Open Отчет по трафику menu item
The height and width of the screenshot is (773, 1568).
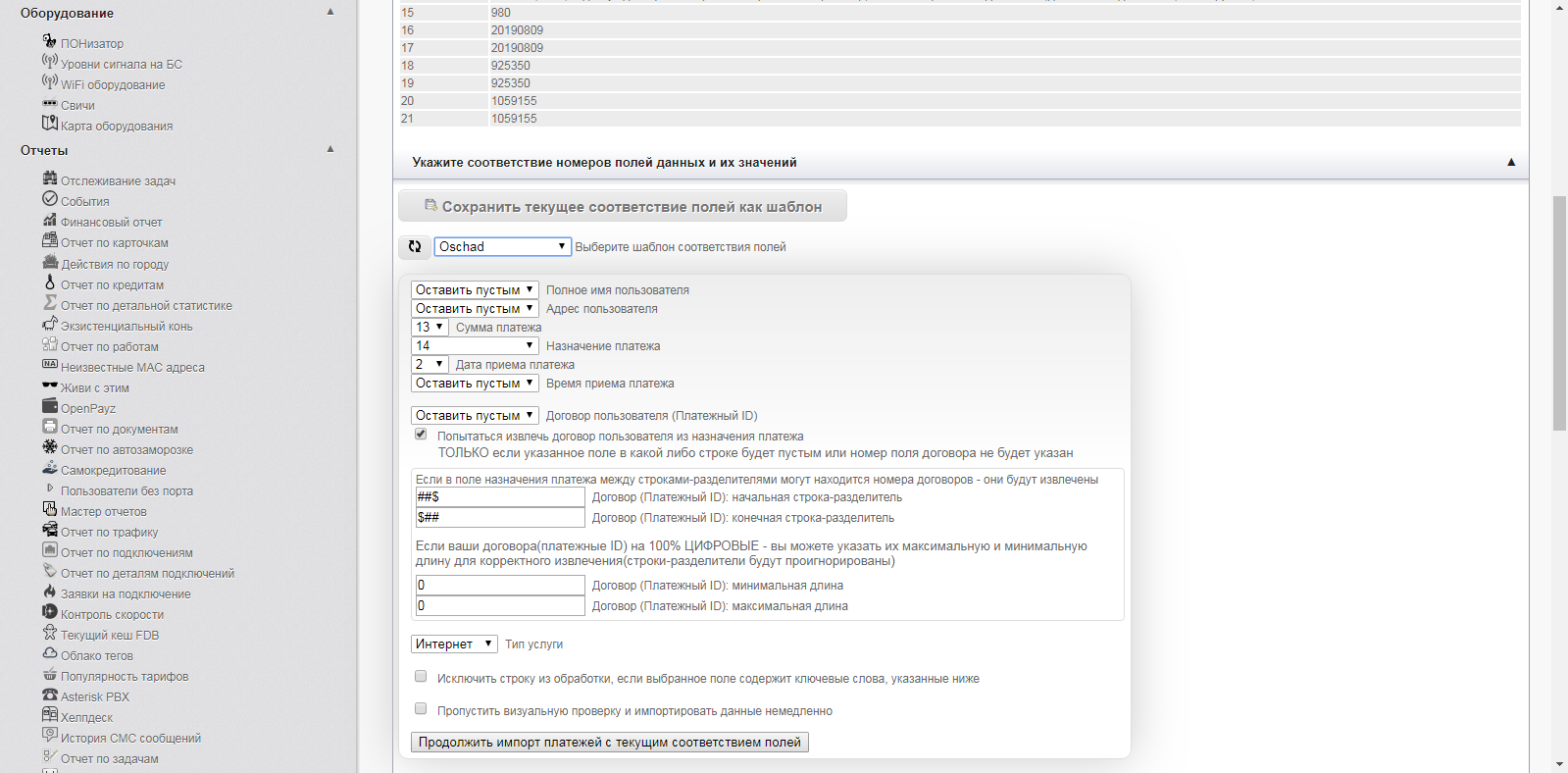coord(109,533)
